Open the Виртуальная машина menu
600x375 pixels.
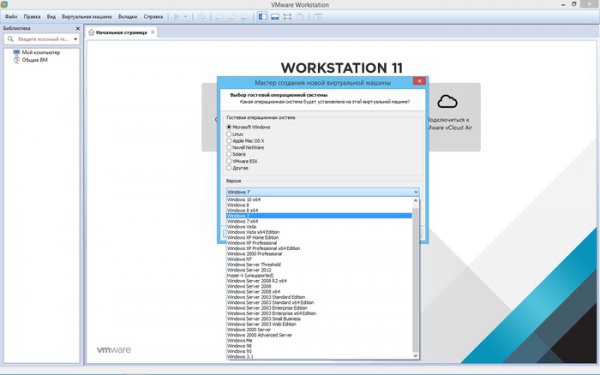86,16
